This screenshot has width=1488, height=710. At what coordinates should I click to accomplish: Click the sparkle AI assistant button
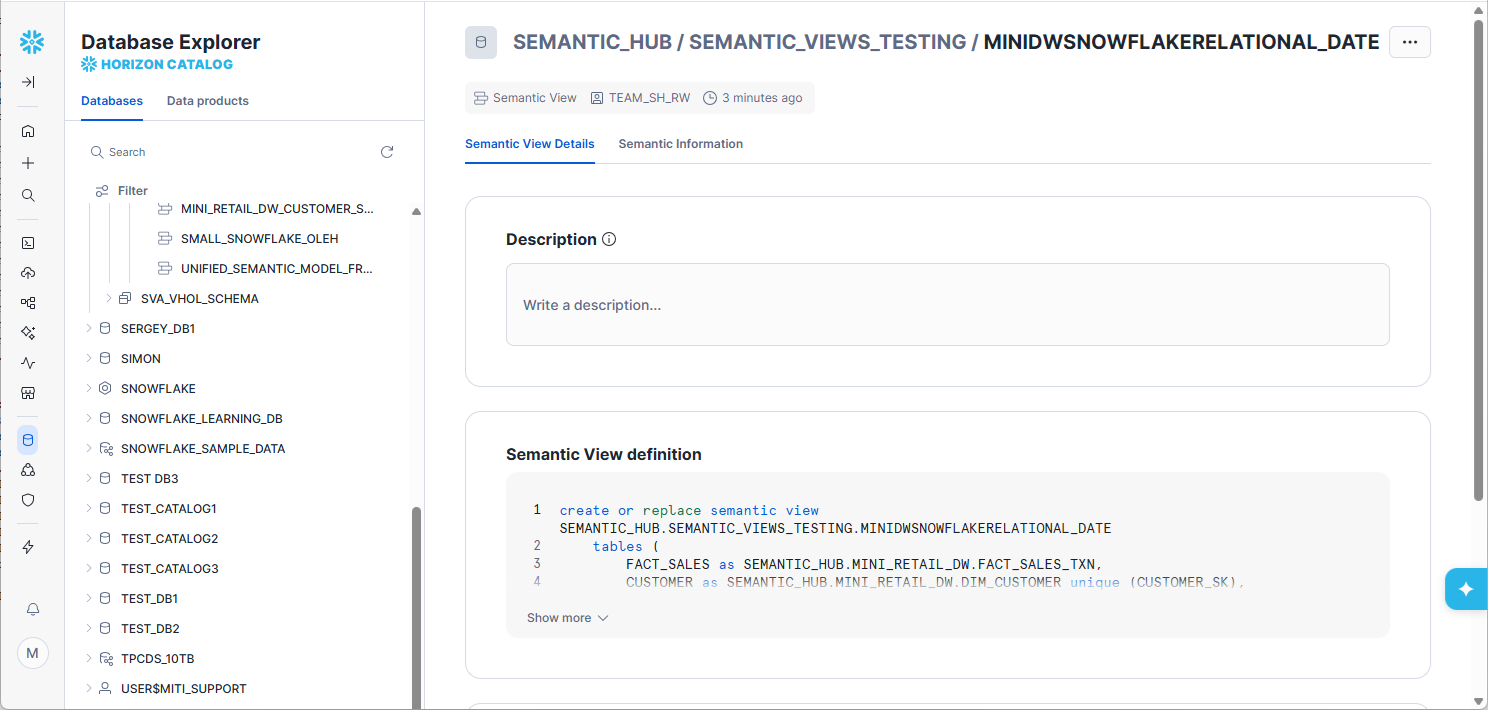click(1466, 589)
